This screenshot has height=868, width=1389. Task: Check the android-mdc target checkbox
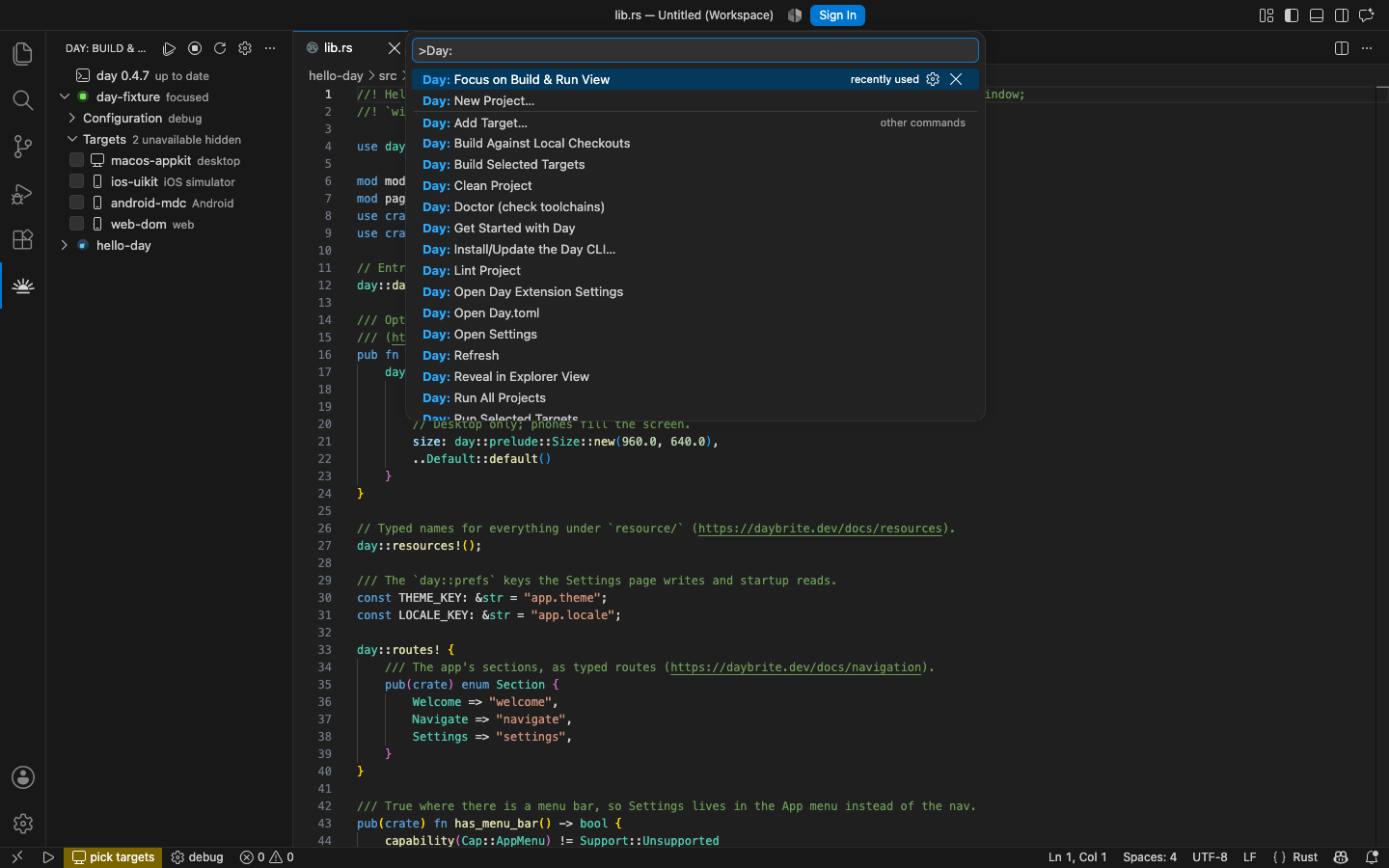click(76, 203)
